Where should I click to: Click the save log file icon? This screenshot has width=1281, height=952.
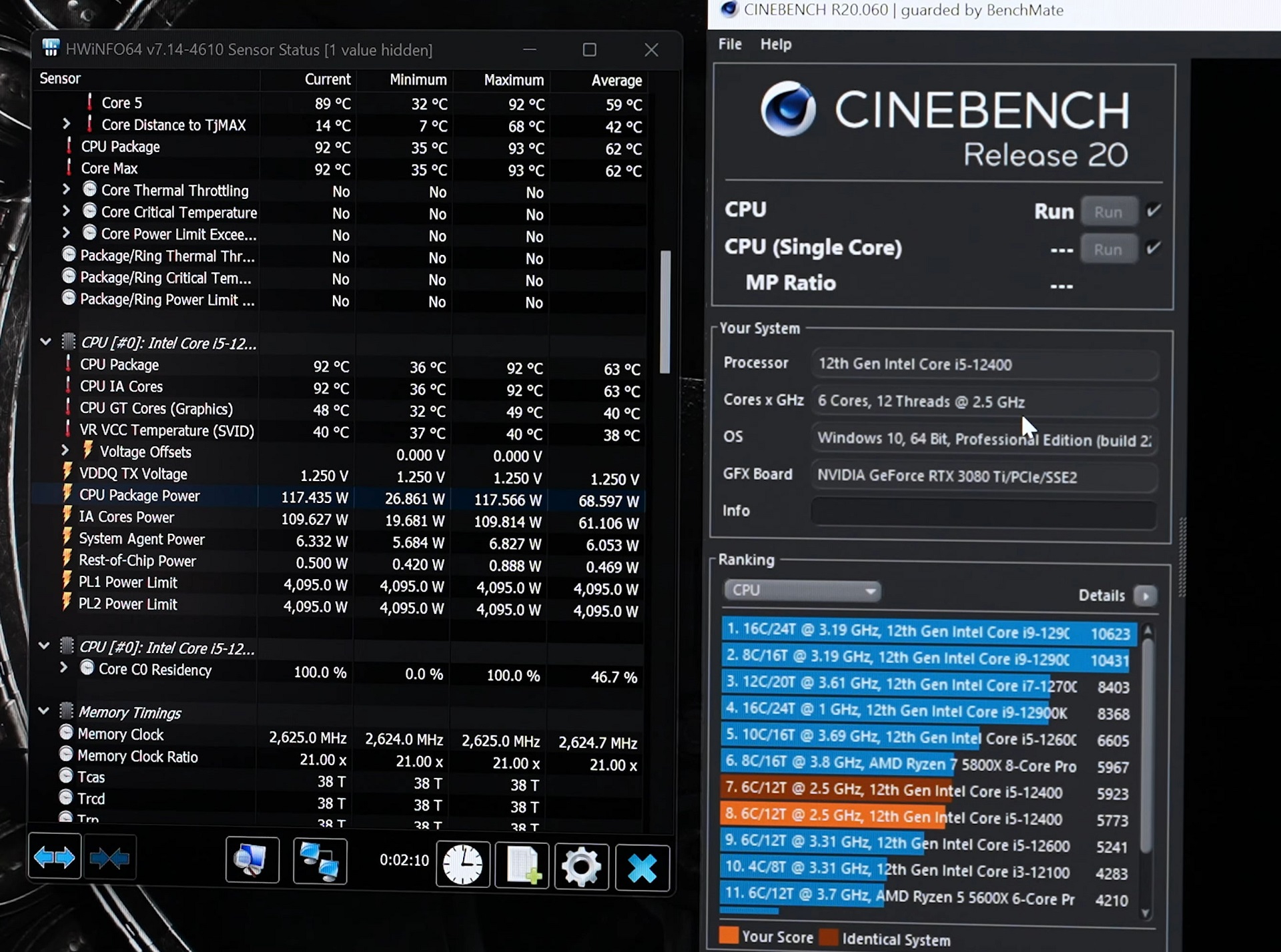pyautogui.click(x=522, y=865)
